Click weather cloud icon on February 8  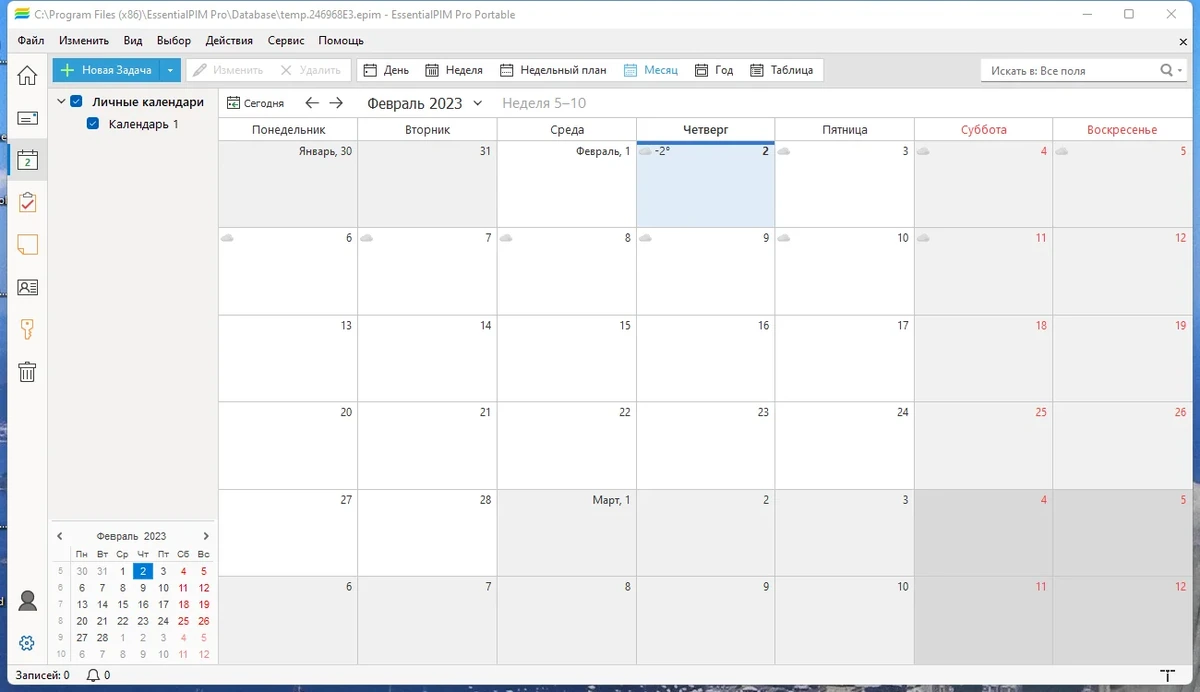coord(506,238)
